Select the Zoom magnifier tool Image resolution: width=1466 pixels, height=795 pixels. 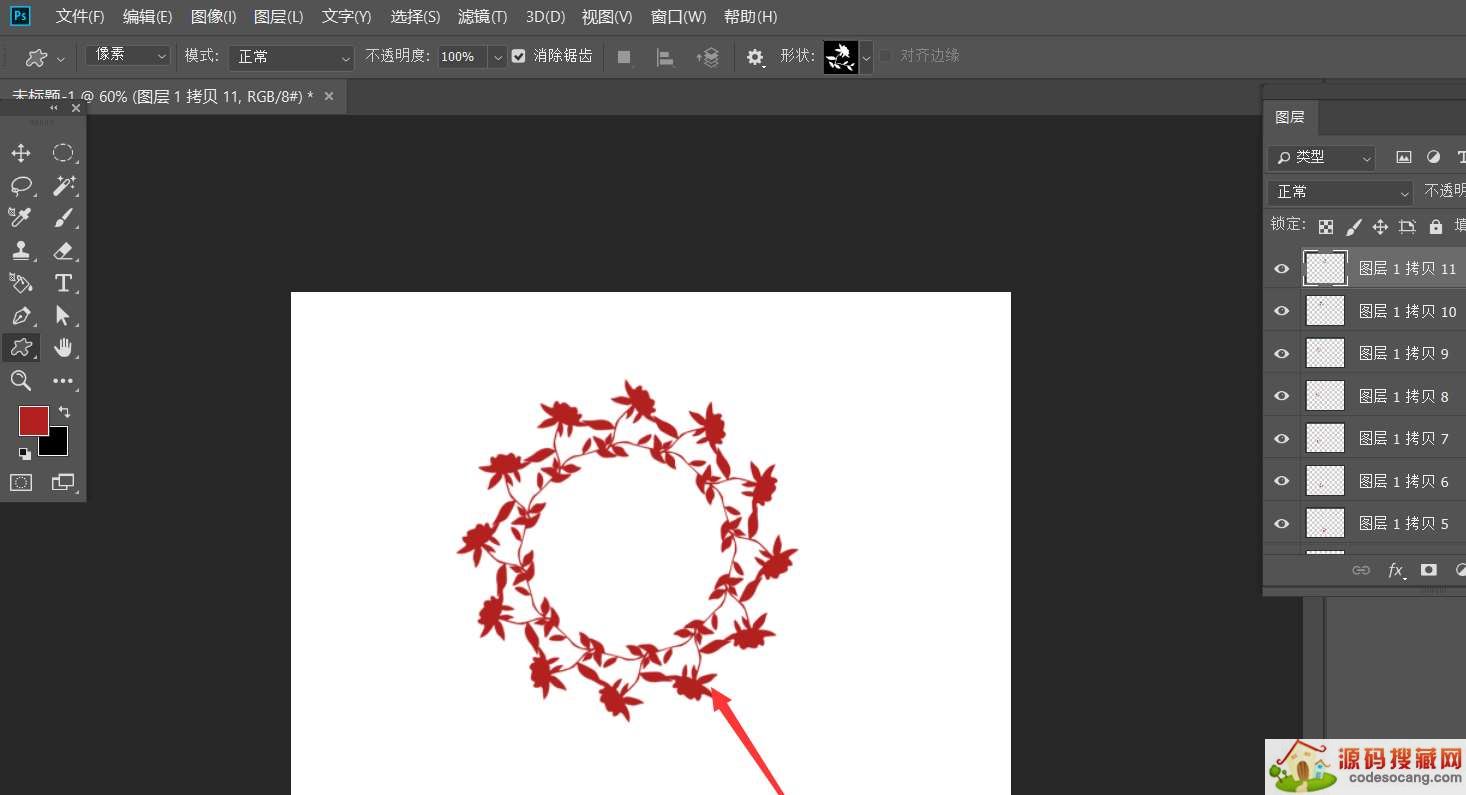click(21, 380)
